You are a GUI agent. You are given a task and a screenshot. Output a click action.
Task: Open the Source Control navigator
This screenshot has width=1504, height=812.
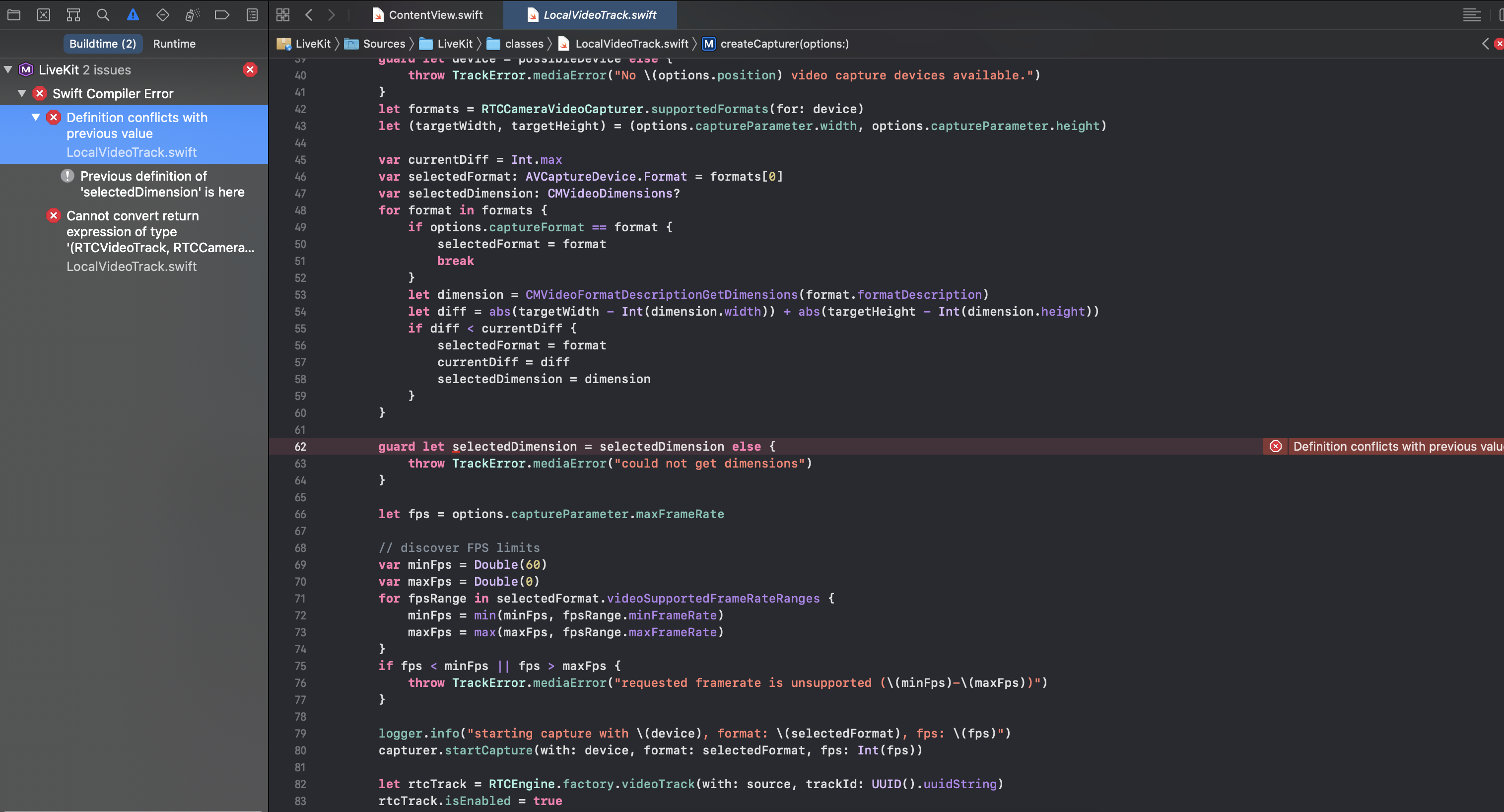click(44, 14)
